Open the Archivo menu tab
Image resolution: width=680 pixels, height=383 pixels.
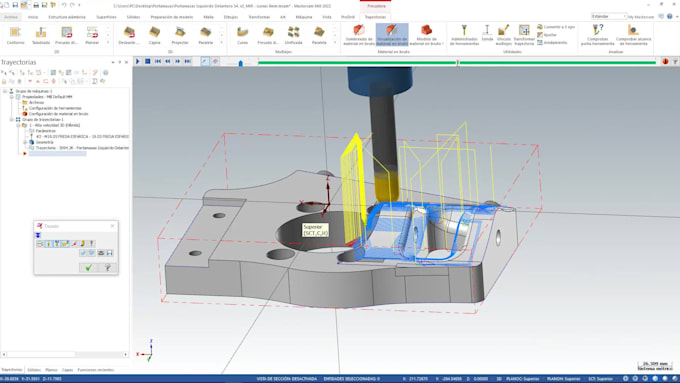[x=11, y=17]
